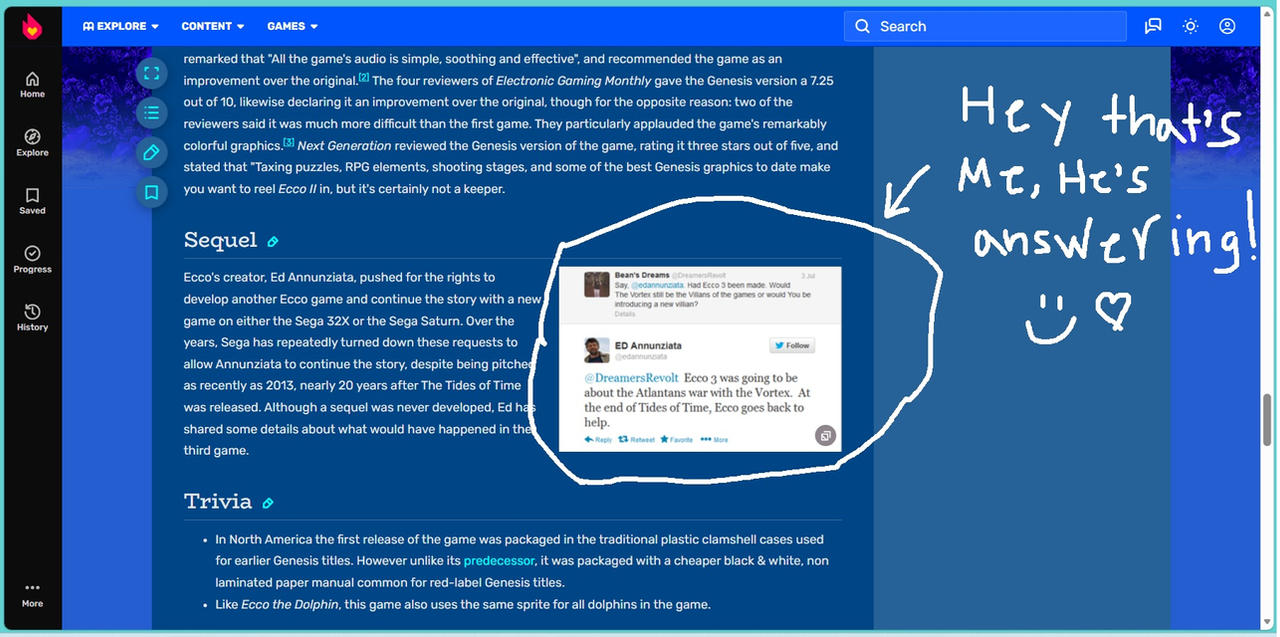
Task: Open user account profile icon
Action: pyautogui.click(x=1227, y=26)
